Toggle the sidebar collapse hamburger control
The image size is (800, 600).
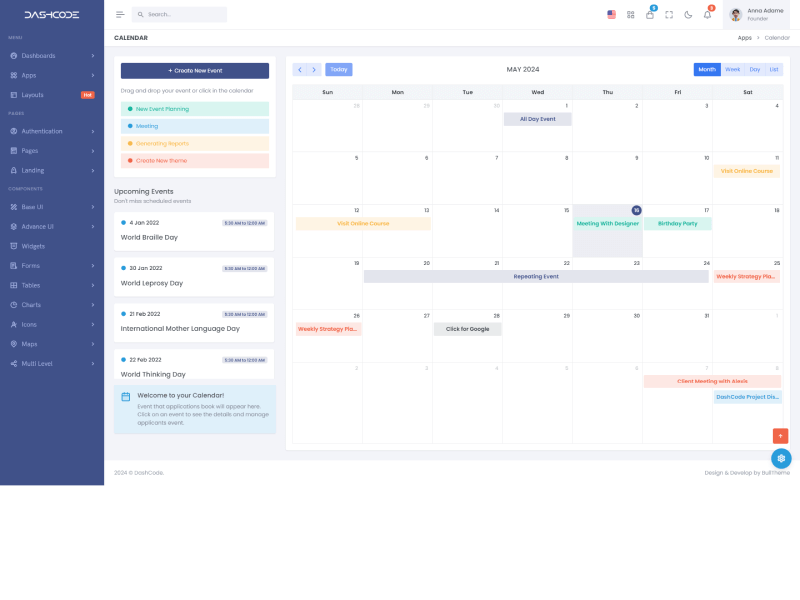tap(119, 14)
